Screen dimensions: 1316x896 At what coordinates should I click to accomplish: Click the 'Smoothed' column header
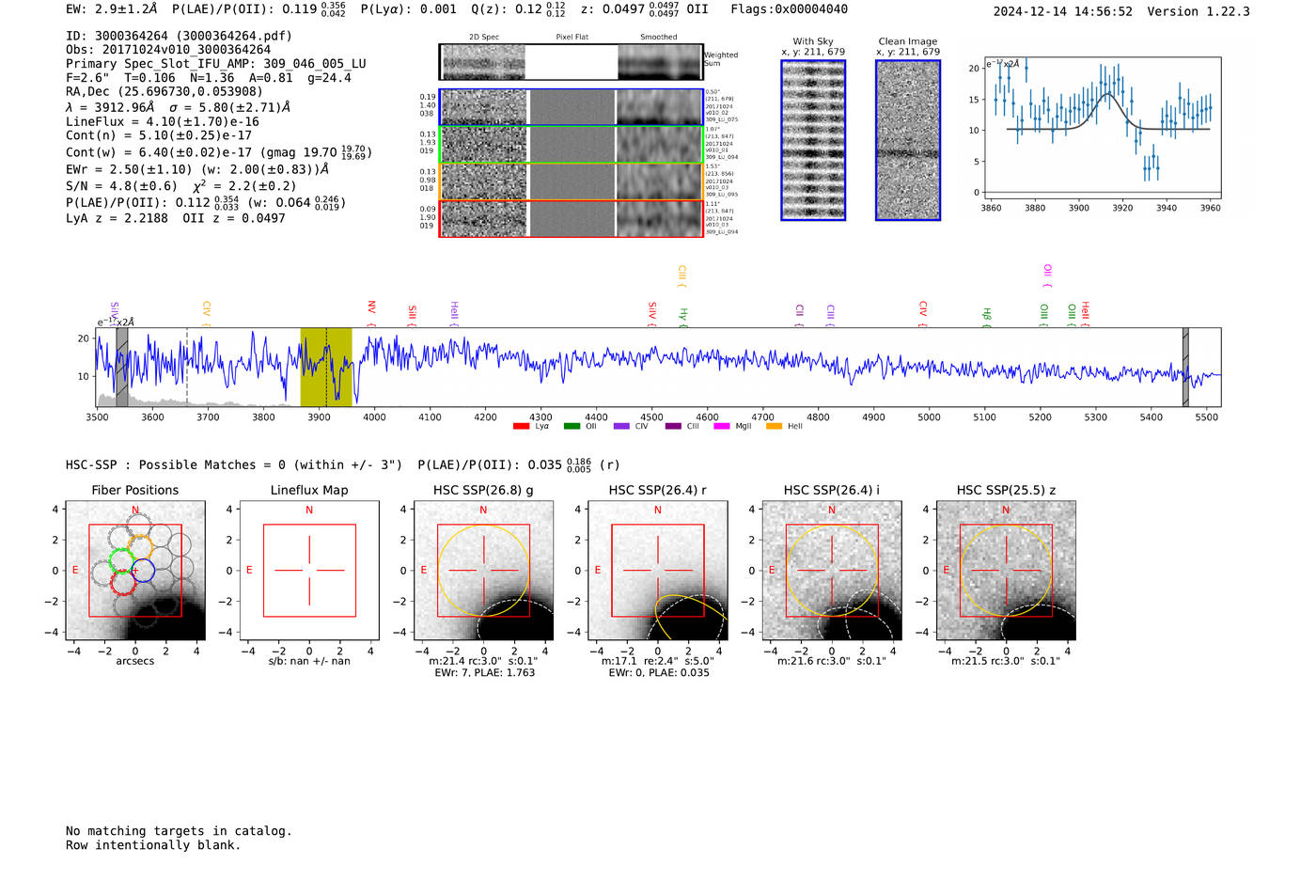click(659, 38)
